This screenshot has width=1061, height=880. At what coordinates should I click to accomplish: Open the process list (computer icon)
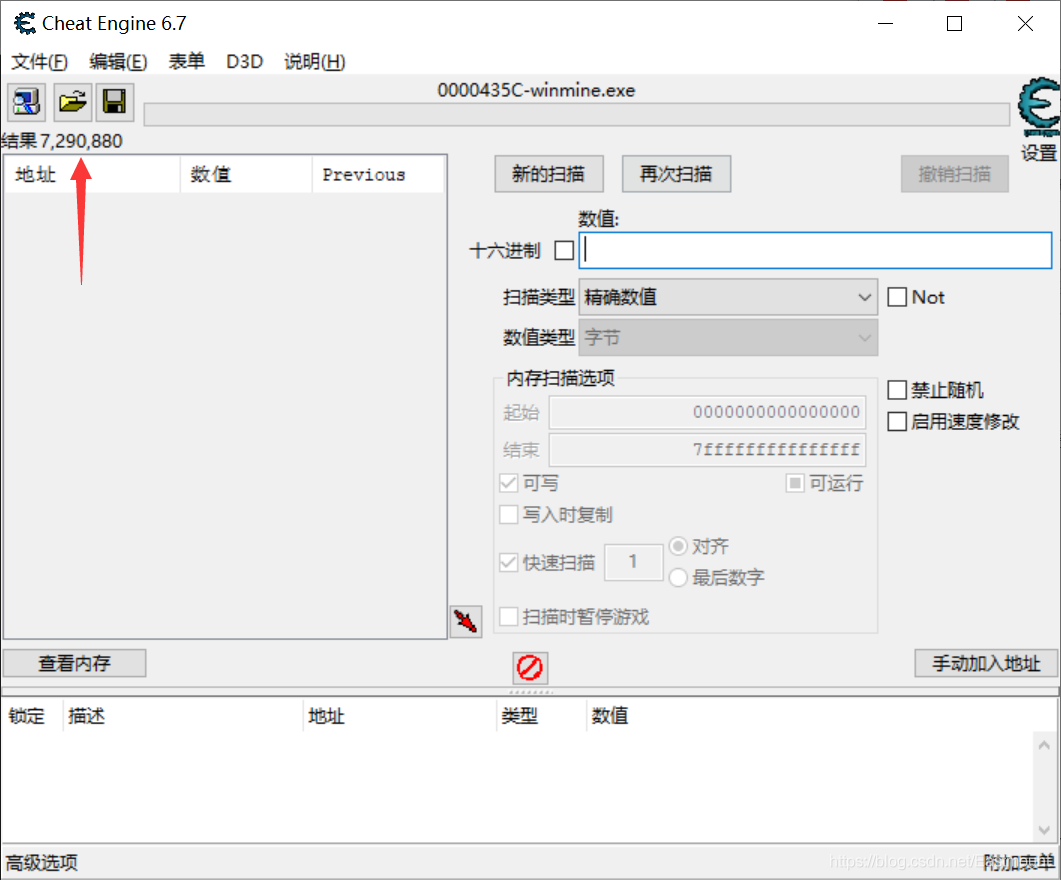pos(26,102)
